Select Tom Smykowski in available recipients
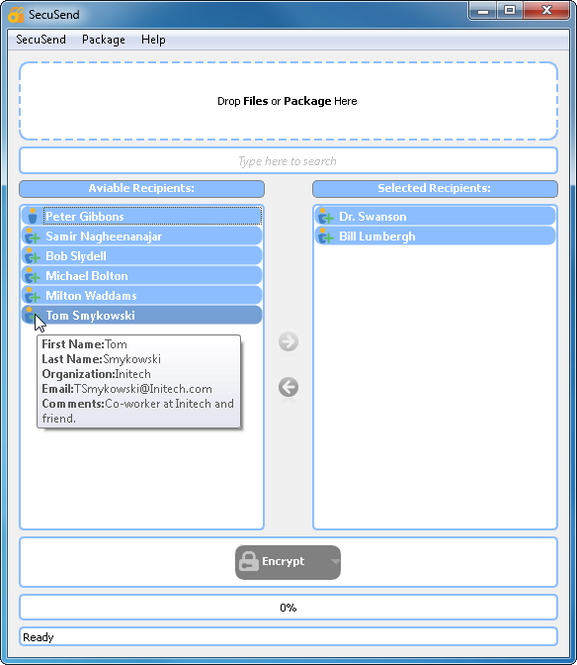Viewport: 577px width, 665px height. coord(142,316)
